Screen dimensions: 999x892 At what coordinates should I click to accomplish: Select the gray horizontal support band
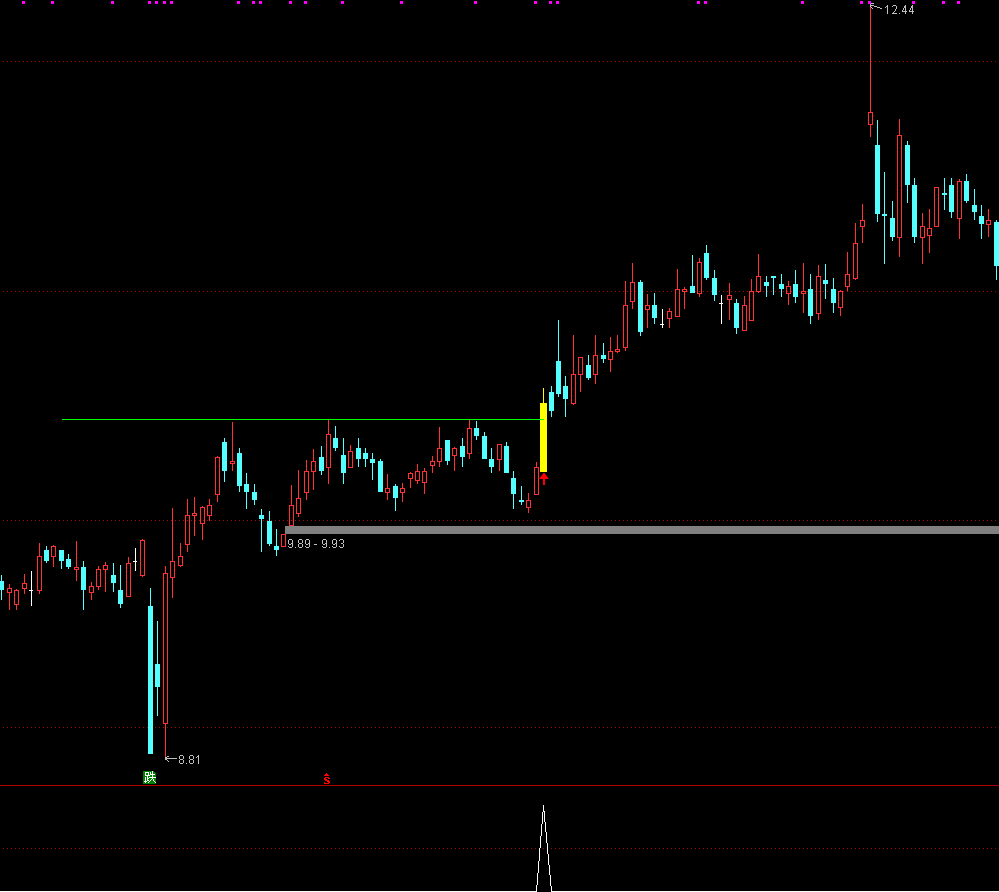pos(640,530)
